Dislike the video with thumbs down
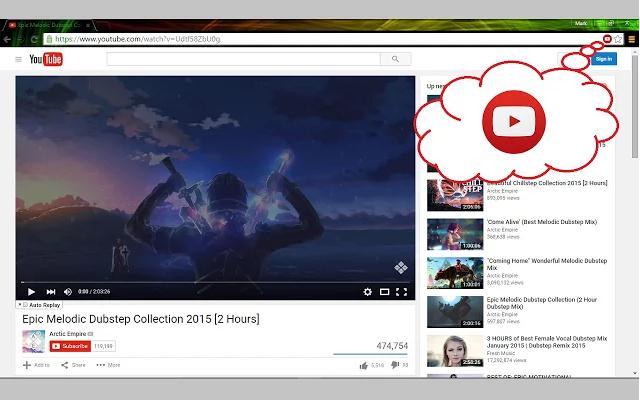 395,365
